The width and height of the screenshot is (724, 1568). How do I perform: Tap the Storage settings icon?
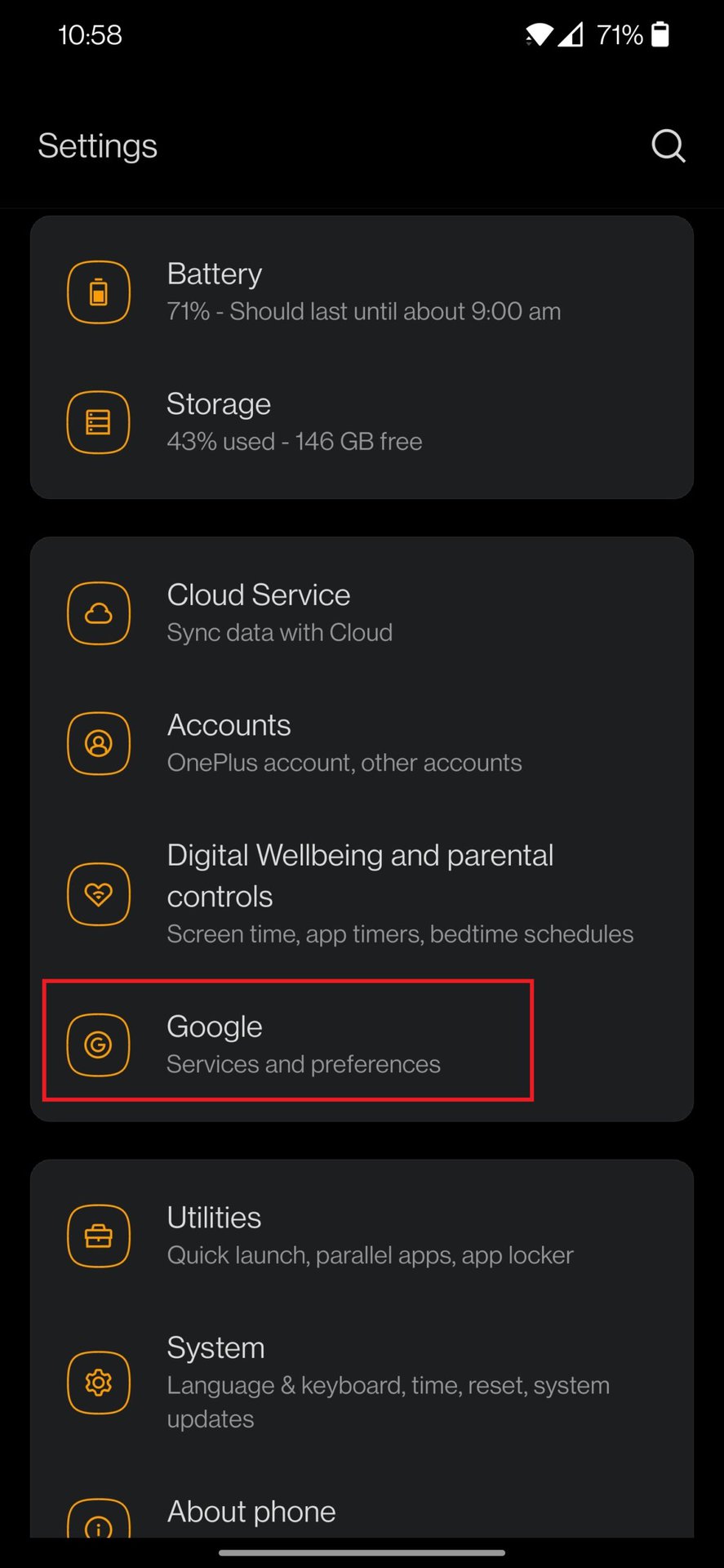[x=99, y=422]
